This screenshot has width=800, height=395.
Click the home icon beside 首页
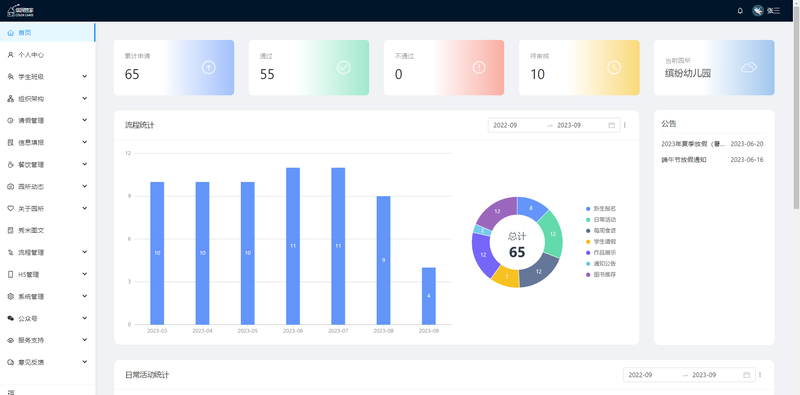11,33
